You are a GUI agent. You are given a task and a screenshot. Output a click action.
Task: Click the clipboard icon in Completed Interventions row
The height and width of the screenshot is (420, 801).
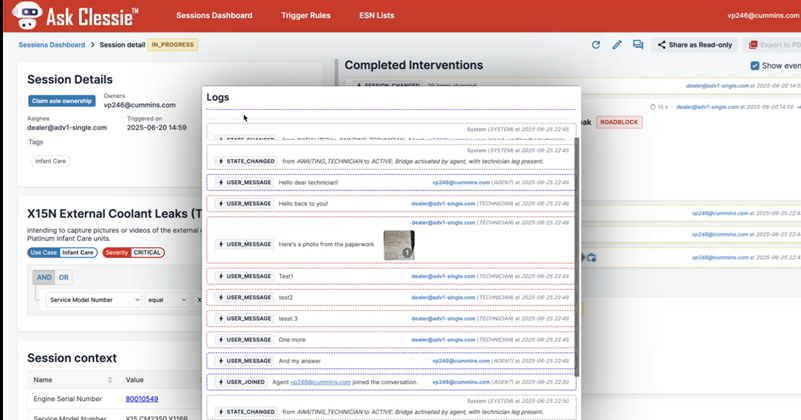pyautogui.click(x=591, y=258)
